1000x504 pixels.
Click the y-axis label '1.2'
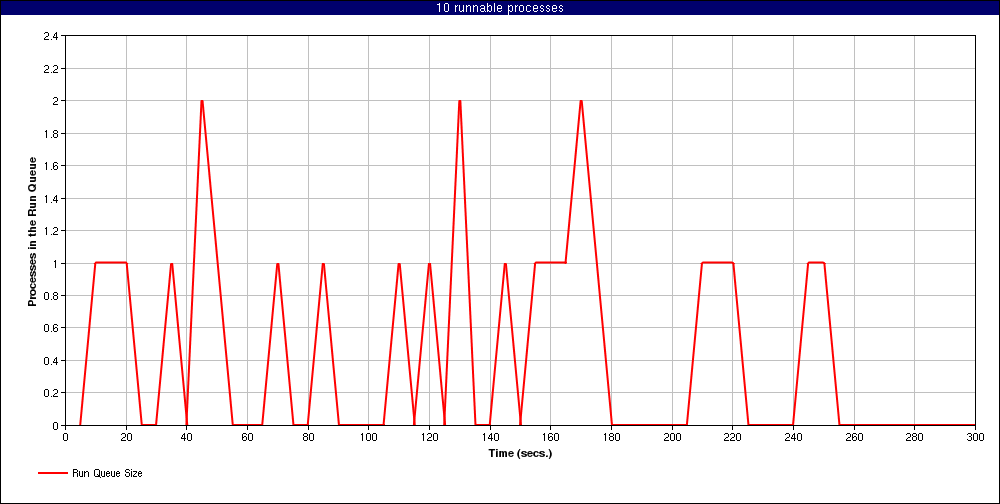click(51, 231)
